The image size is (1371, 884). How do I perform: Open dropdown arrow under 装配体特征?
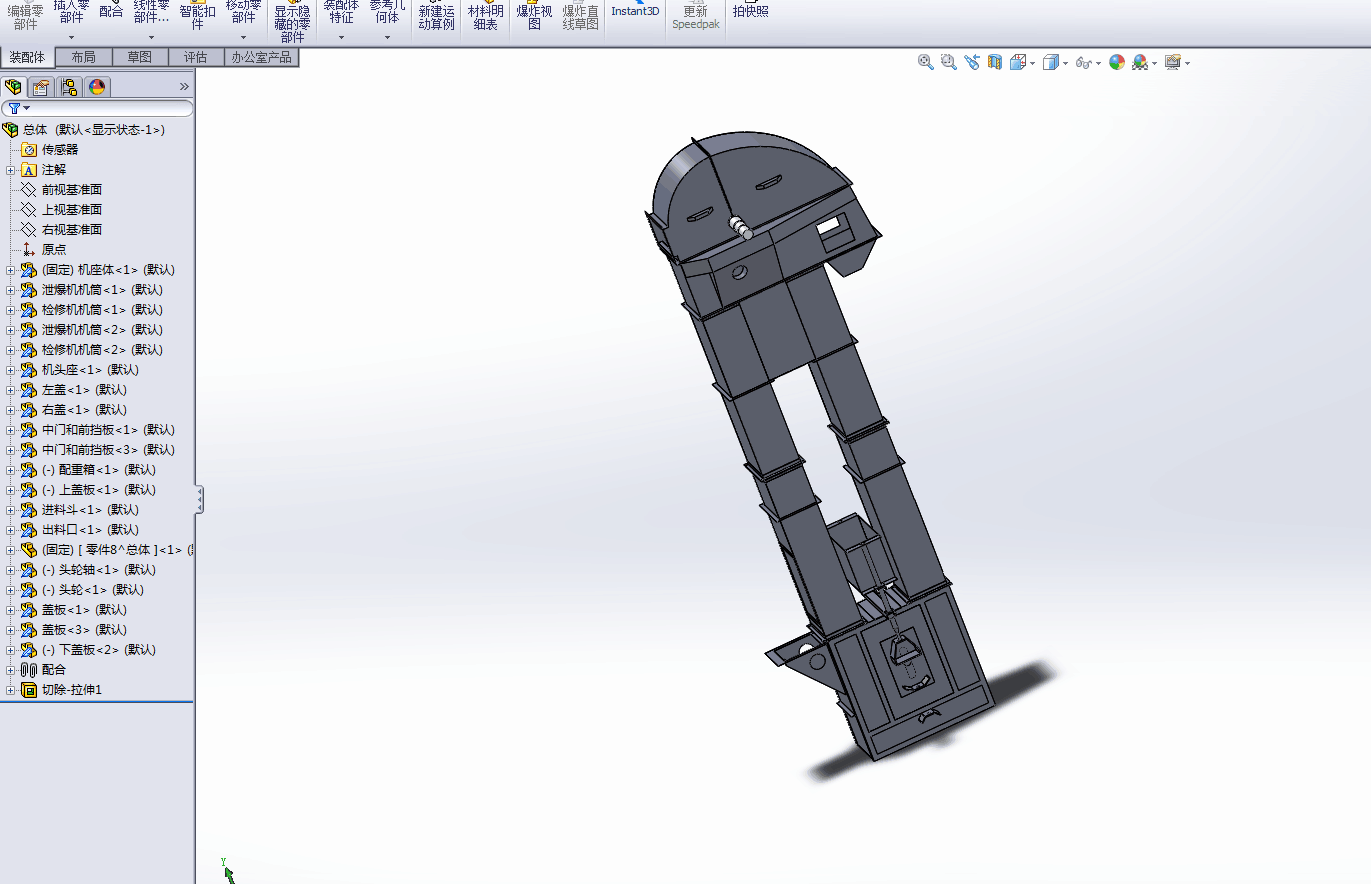coord(342,38)
